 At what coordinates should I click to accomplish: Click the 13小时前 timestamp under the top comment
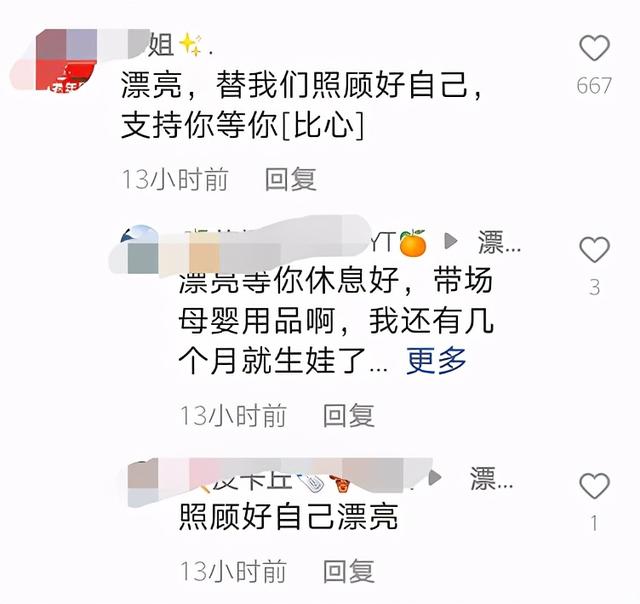175,179
